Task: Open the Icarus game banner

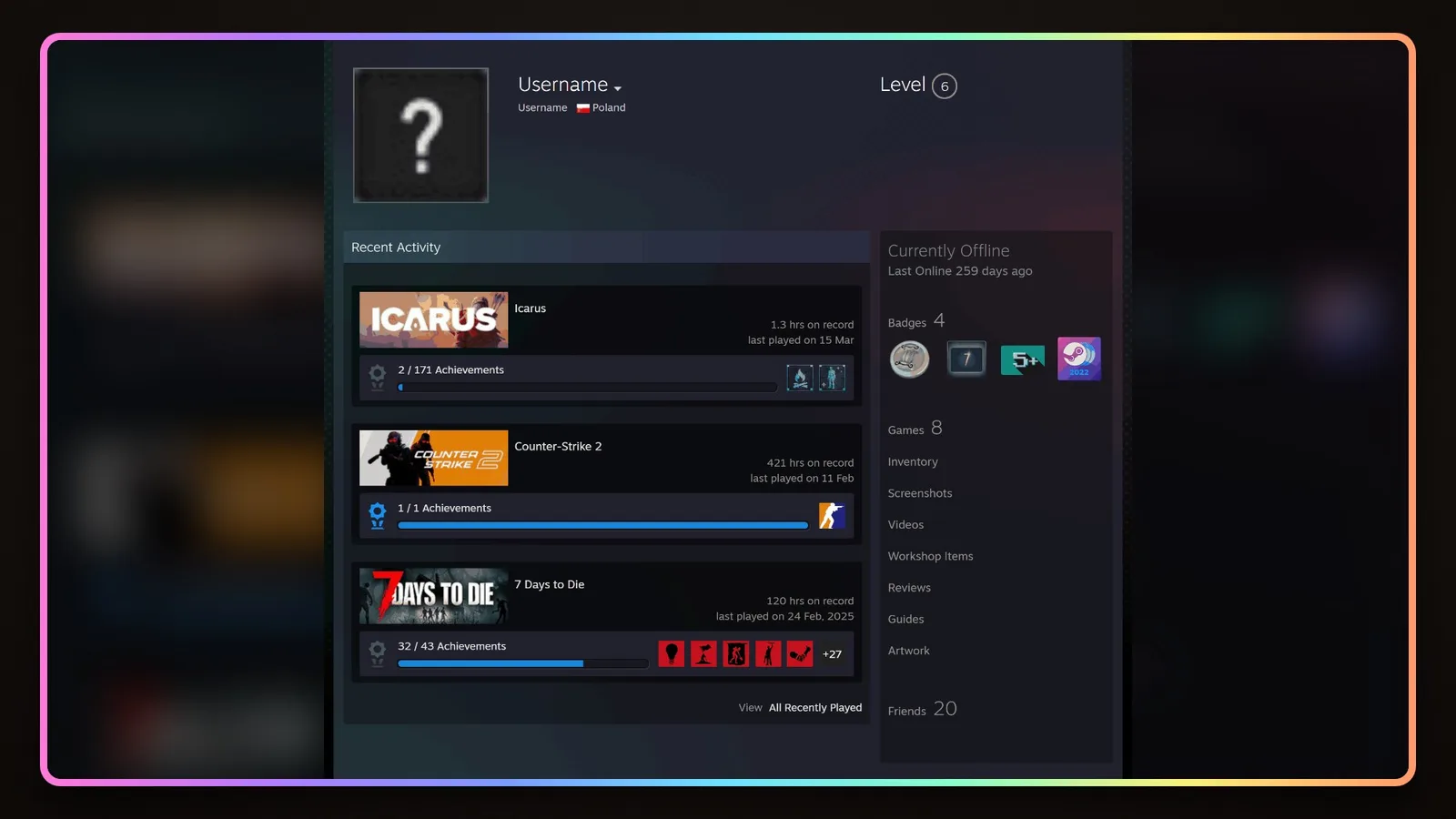Action: (433, 319)
